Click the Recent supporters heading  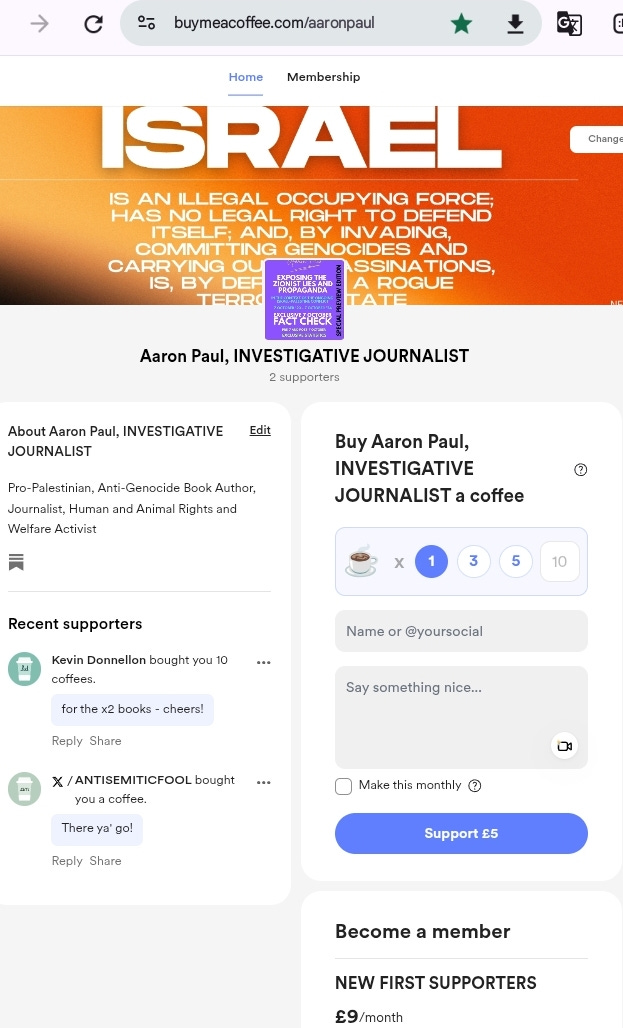pyautogui.click(x=75, y=624)
